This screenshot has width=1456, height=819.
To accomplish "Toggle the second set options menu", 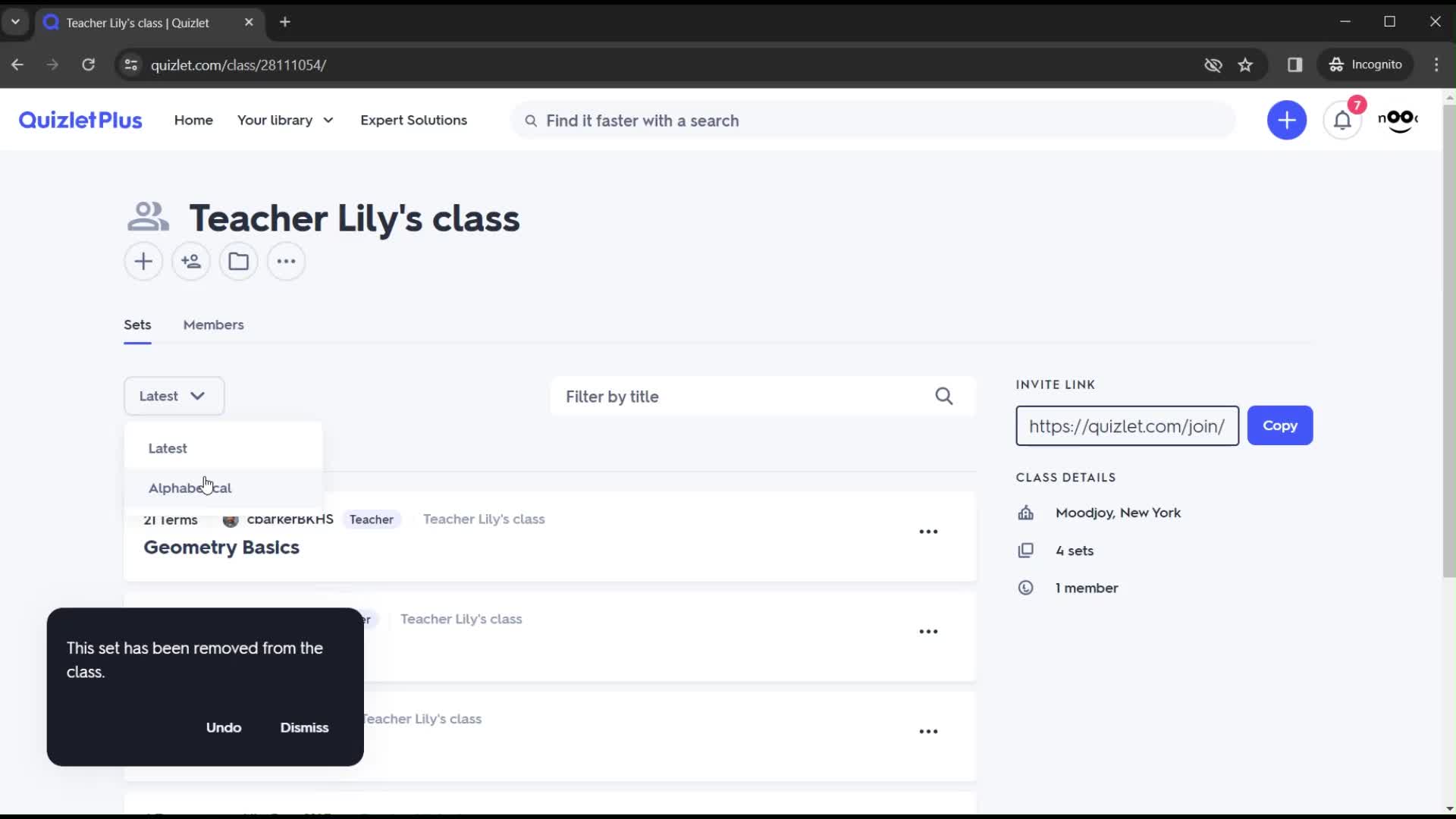I will [x=928, y=631].
